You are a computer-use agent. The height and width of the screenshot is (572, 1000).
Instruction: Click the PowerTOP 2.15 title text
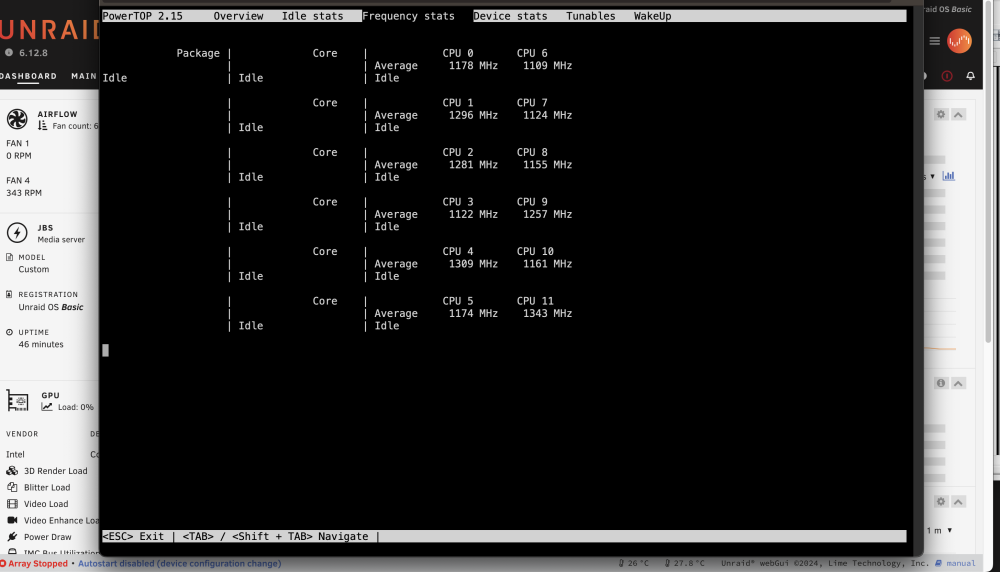coord(142,16)
